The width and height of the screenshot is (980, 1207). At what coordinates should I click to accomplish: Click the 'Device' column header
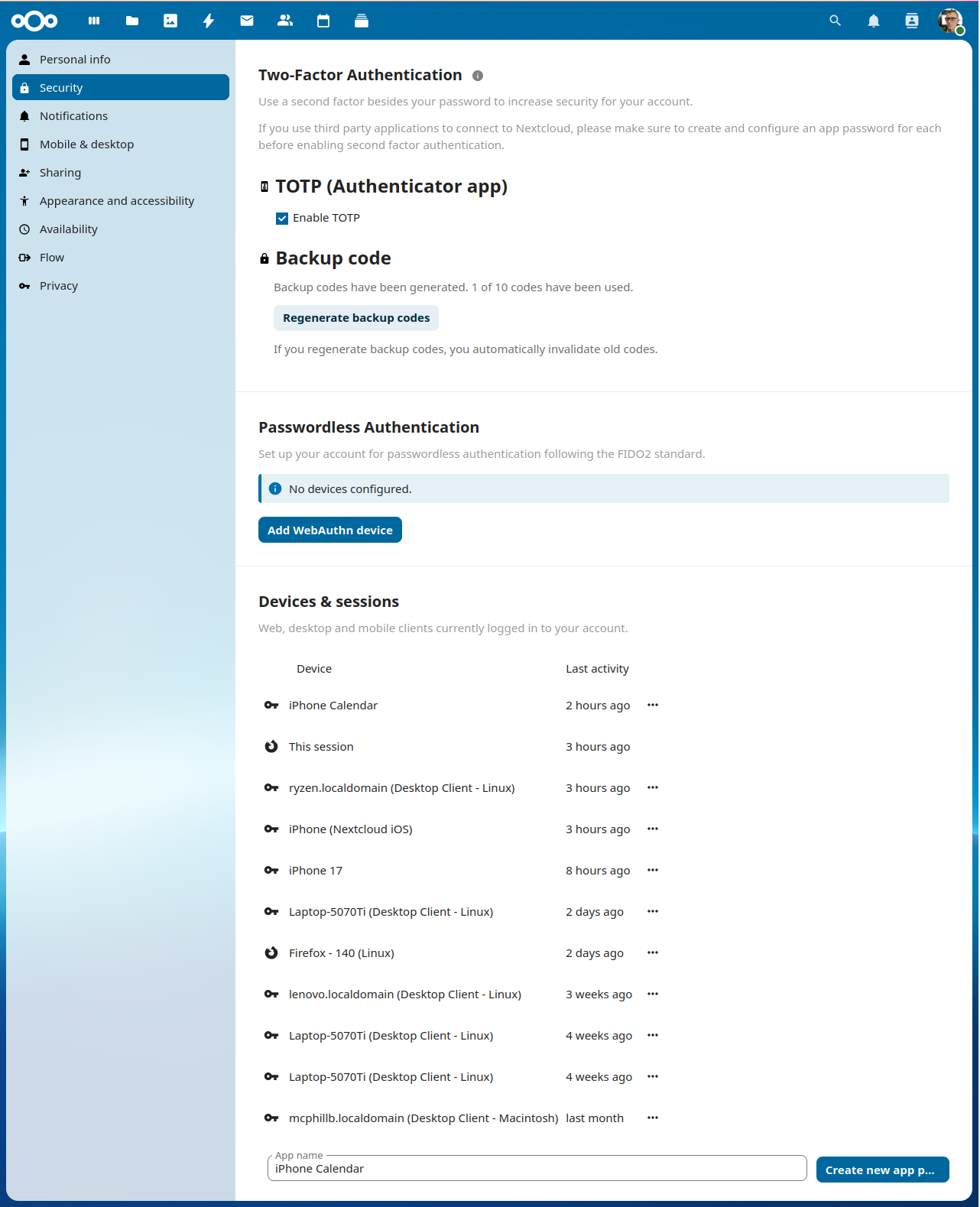click(x=314, y=668)
